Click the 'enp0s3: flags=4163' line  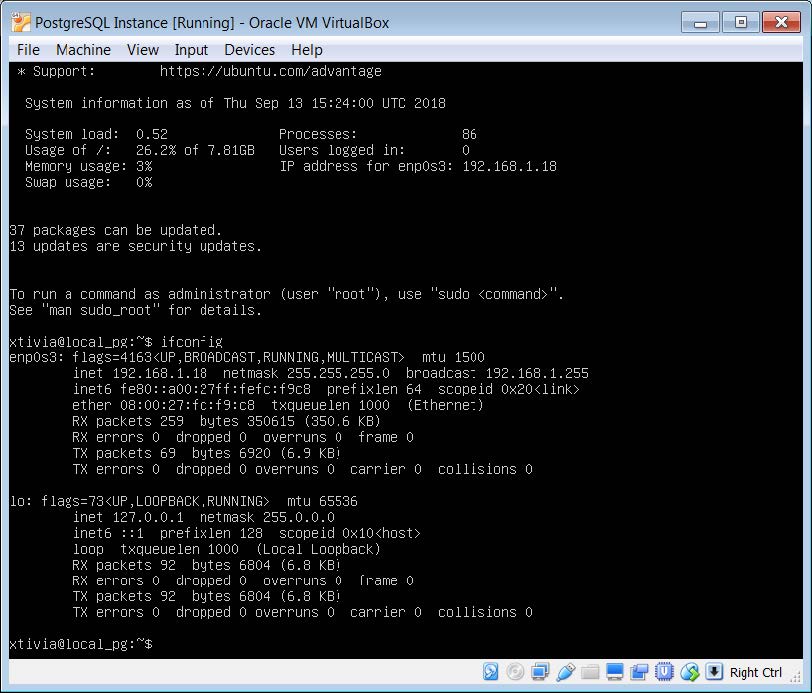pos(247,357)
